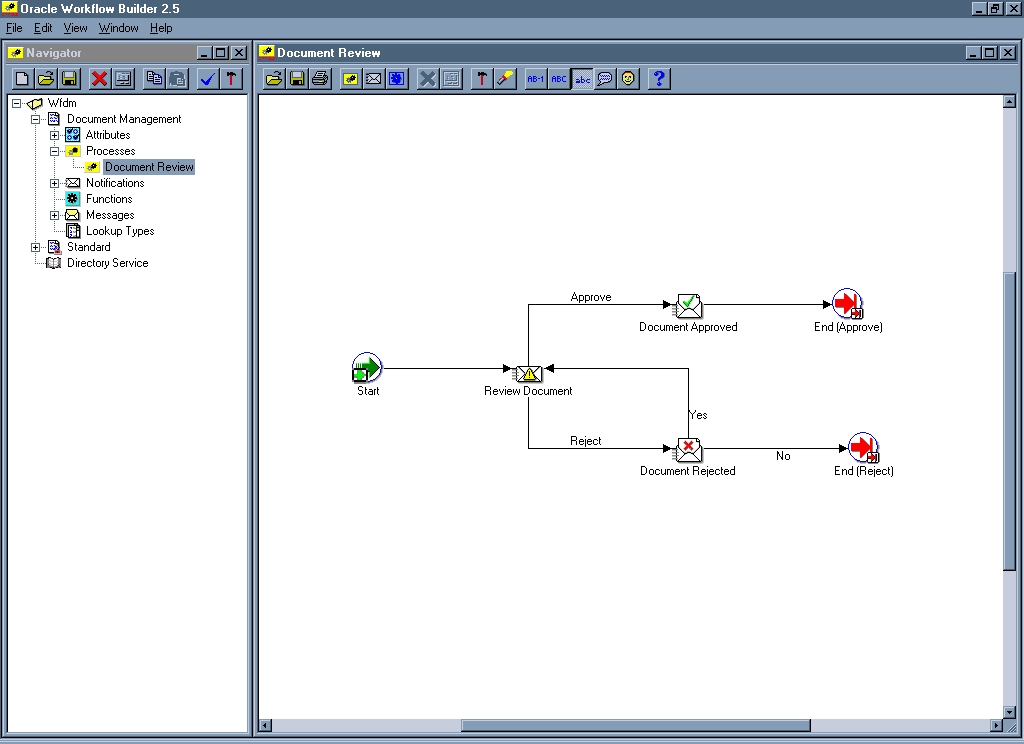Collapse the Processes tree node

pos(55,151)
